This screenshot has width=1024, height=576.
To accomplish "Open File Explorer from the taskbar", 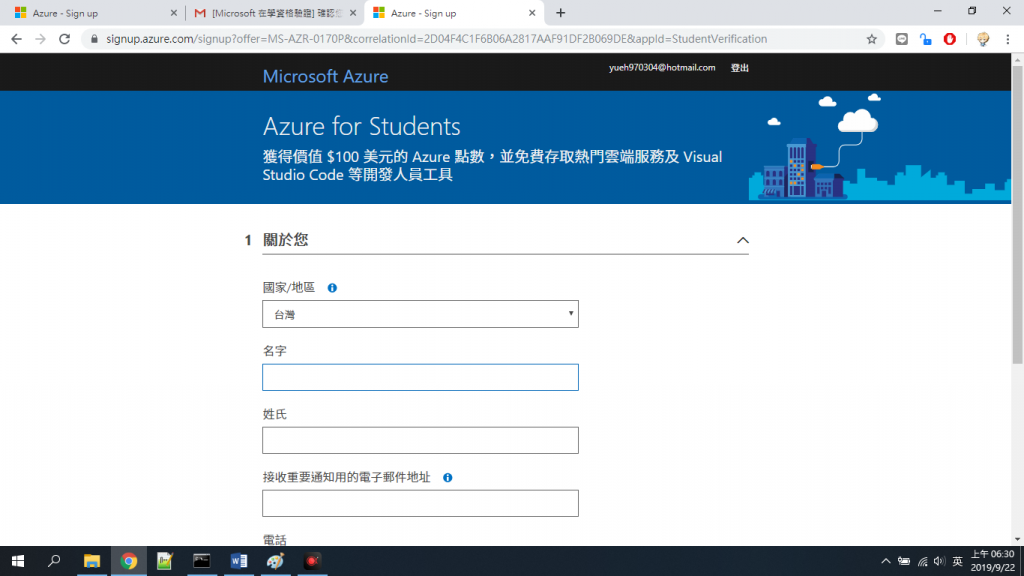I will pos(91,561).
